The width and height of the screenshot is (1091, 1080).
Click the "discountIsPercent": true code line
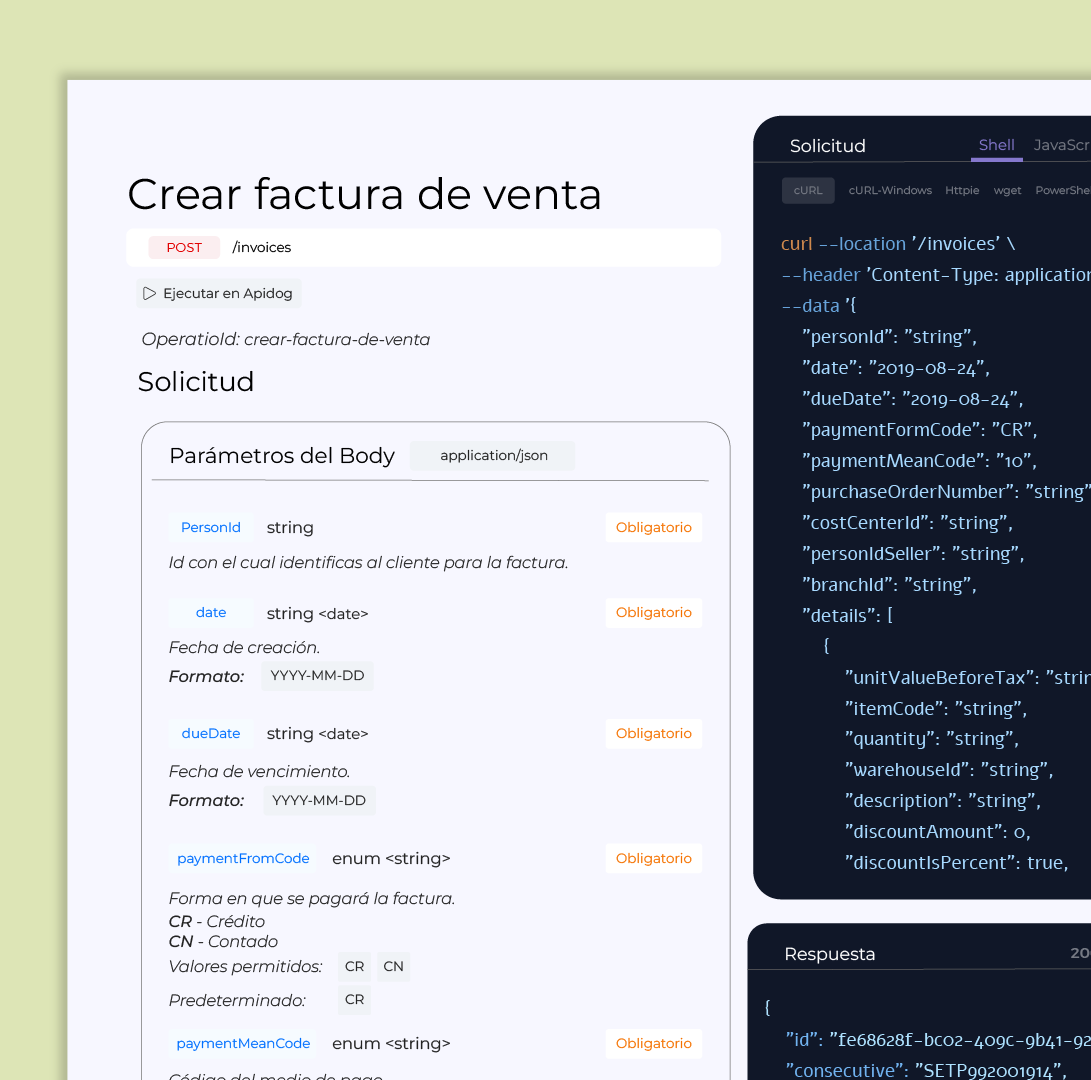[x=956, y=863]
